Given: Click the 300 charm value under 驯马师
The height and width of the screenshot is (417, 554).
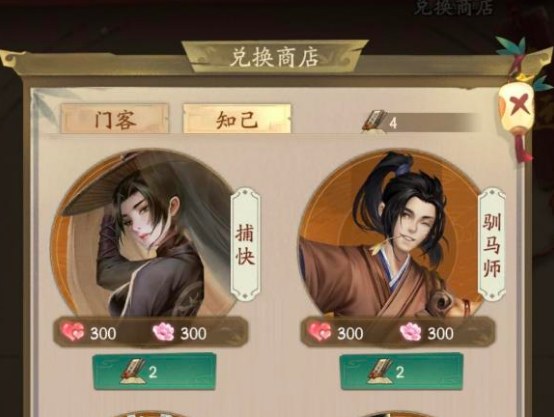Looking at the screenshot, I should 441,333.
